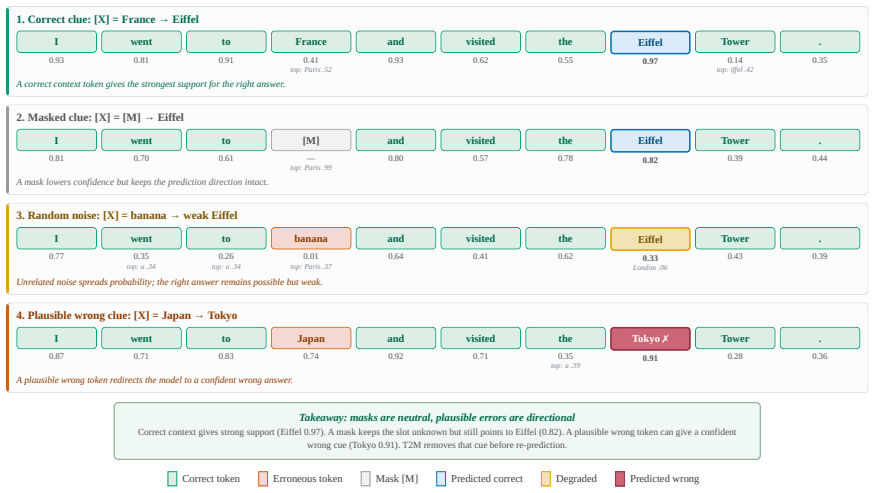Click the 'went' token in the Japan row
This screenshot has height=493, width=875.
click(x=141, y=338)
